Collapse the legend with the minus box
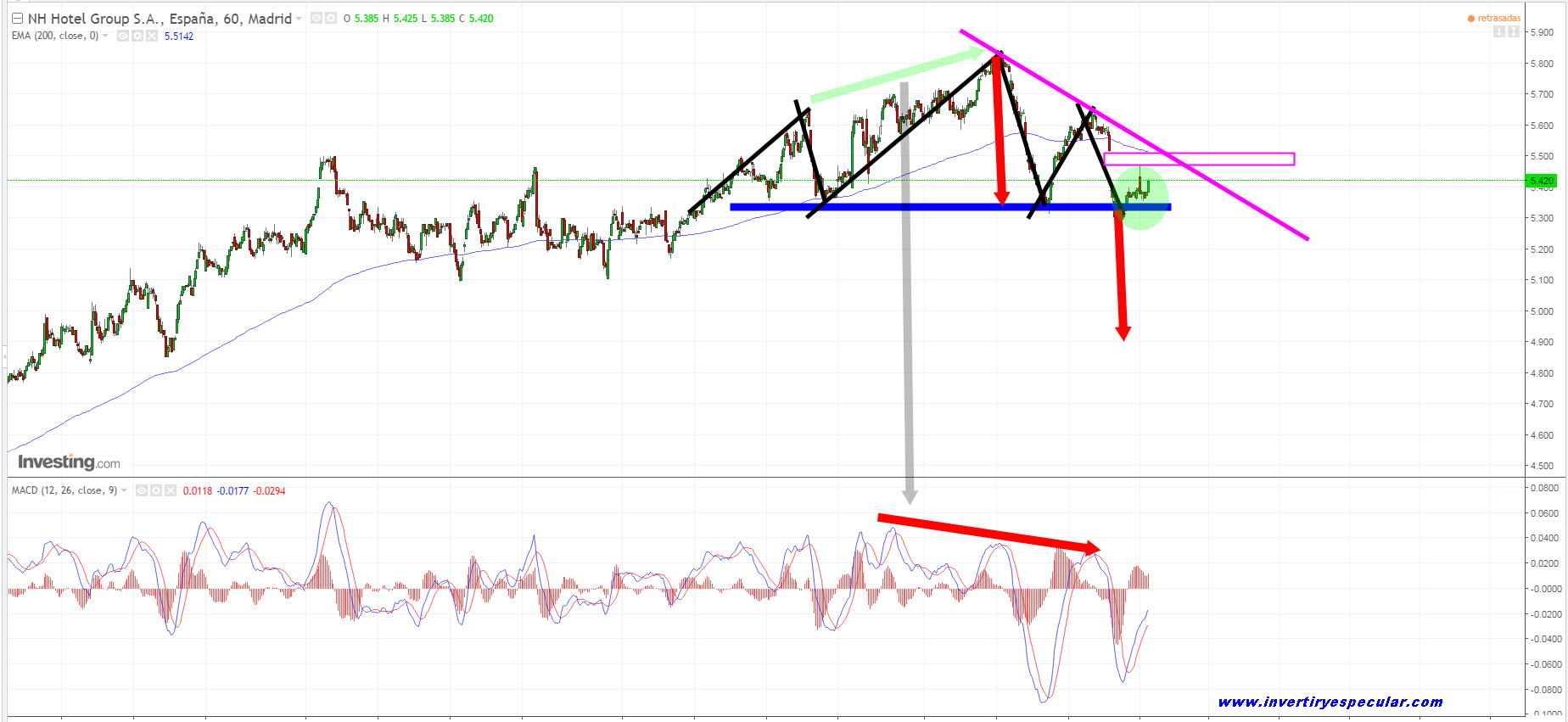 tap(17, 18)
